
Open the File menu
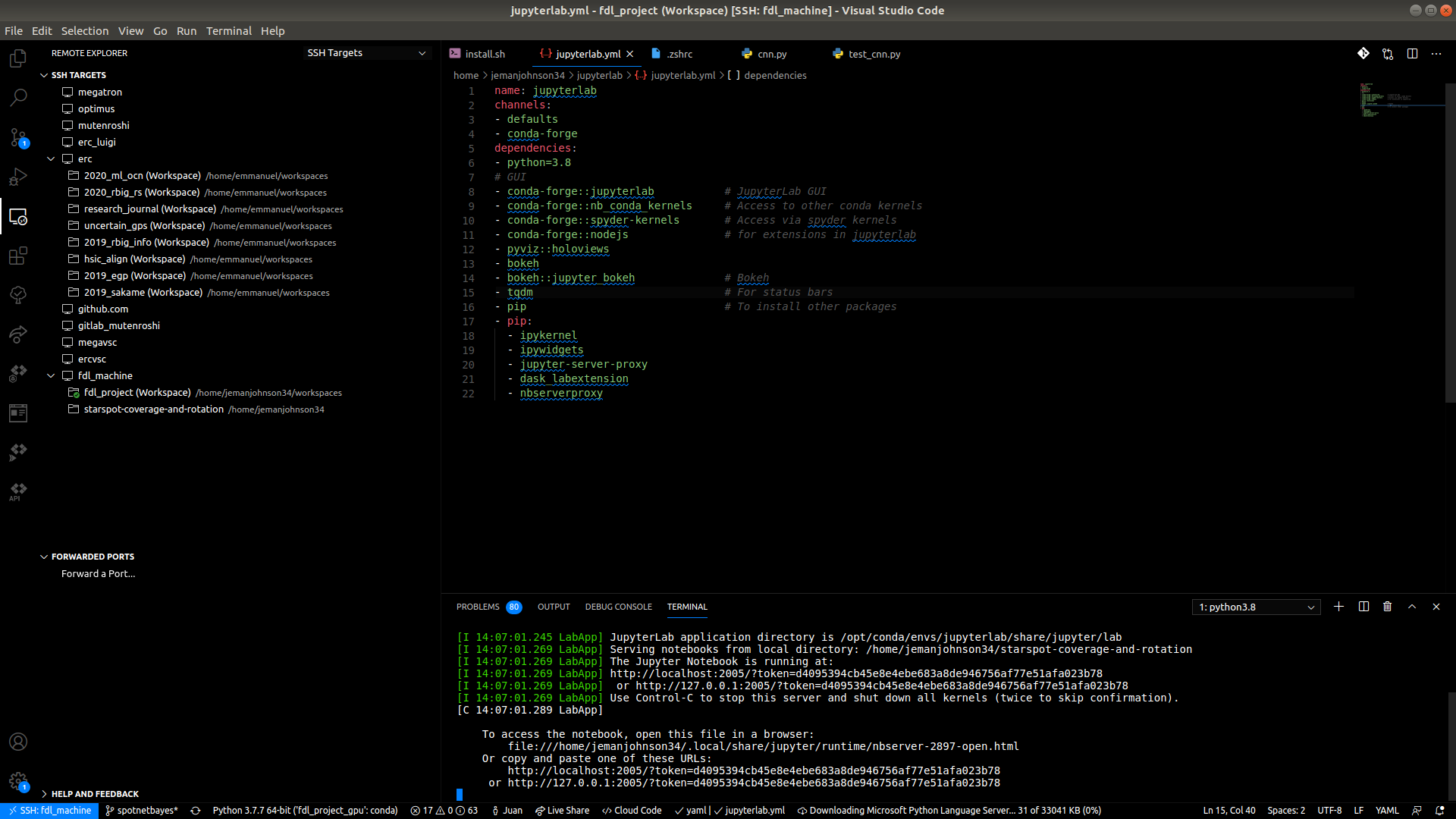pyautogui.click(x=14, y=31)
